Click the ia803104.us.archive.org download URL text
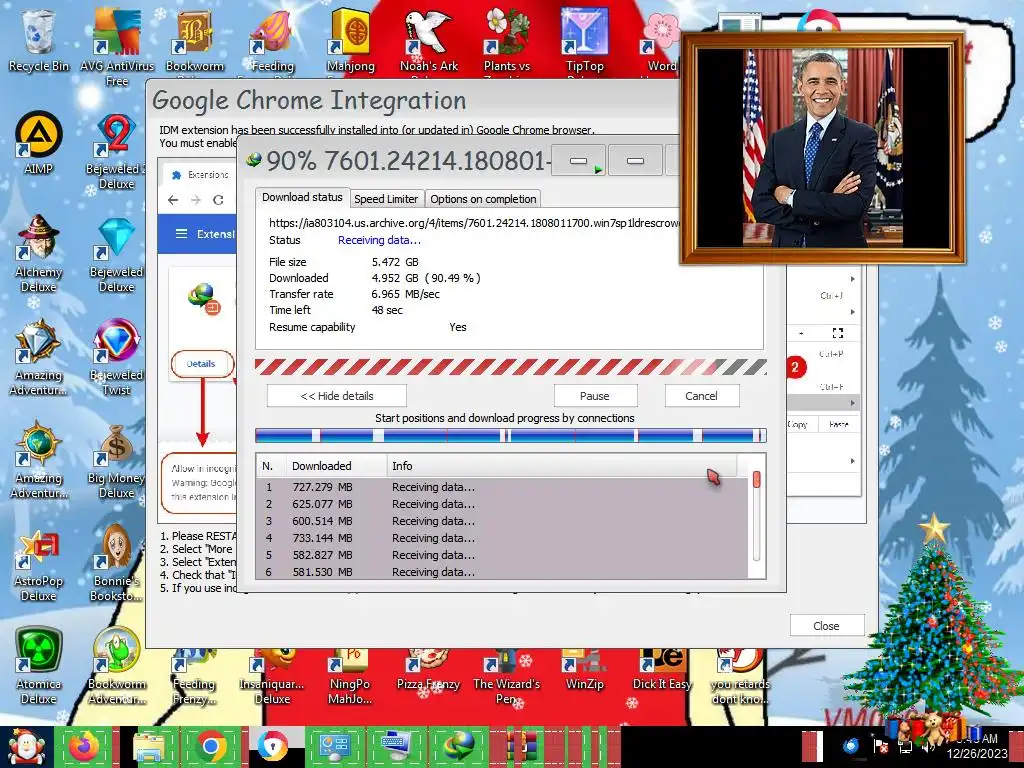The height and width of the screenshot is (768, 1024). click(474, 223)
